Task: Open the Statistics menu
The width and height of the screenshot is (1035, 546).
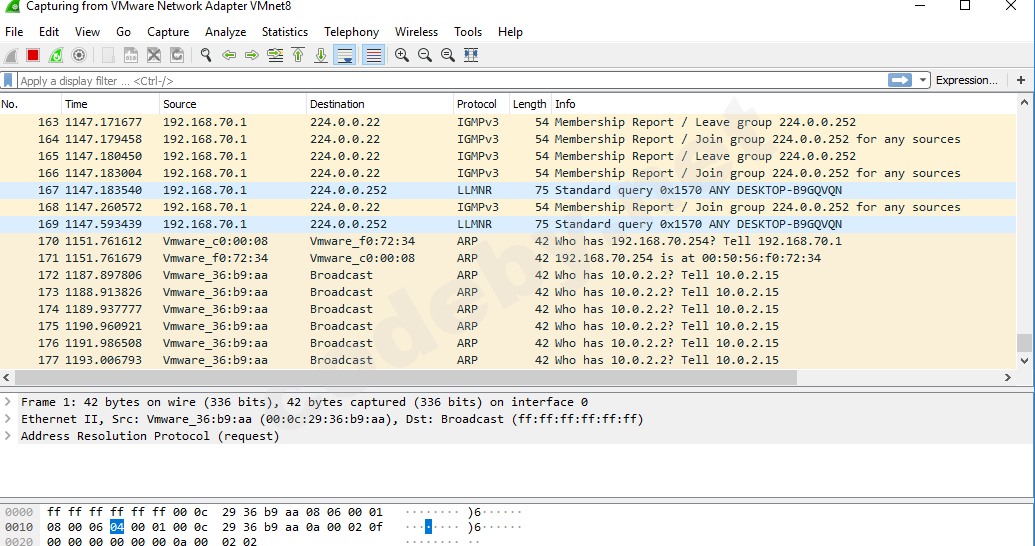Action: pos(285,32)
